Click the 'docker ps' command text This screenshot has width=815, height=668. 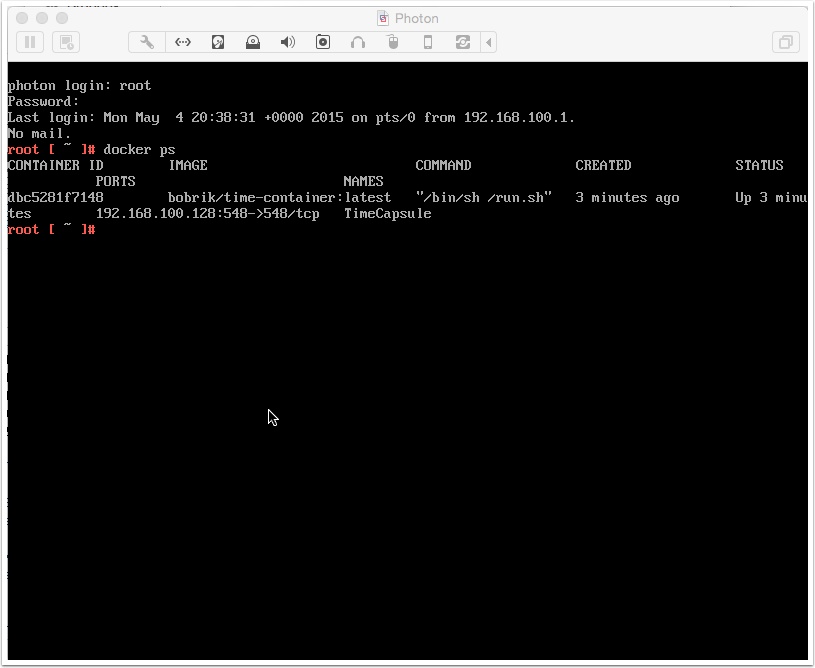pos(139,150)
